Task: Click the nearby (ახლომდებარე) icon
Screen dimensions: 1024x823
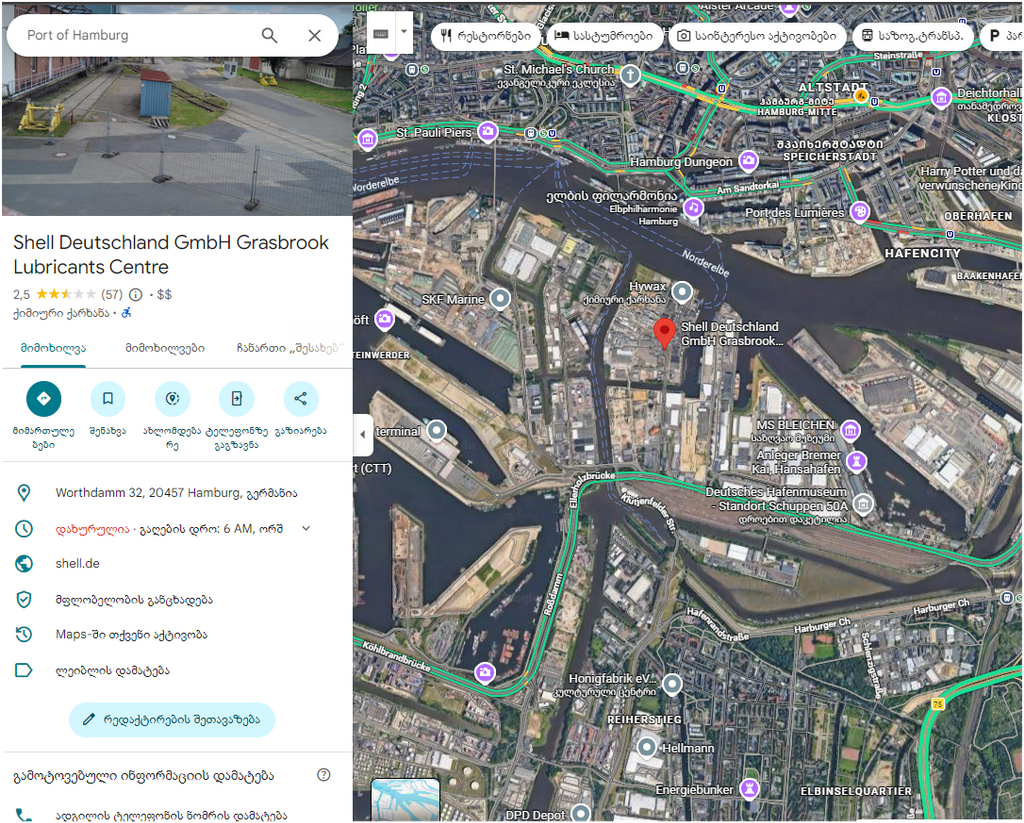Action: [x=172, y=398]
